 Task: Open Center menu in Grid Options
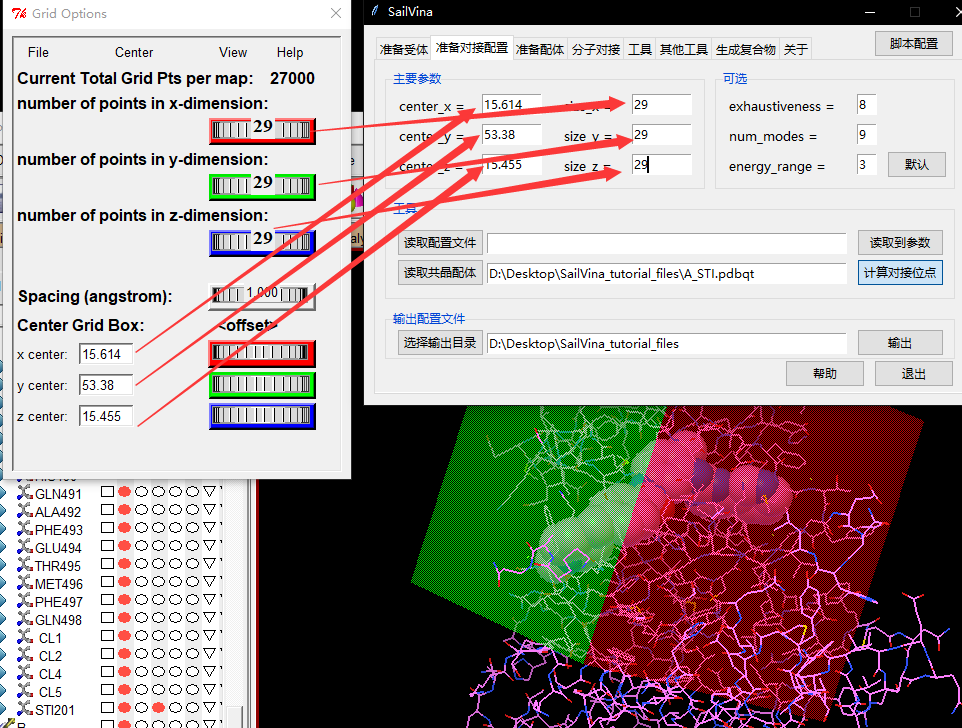coord(134,53)
